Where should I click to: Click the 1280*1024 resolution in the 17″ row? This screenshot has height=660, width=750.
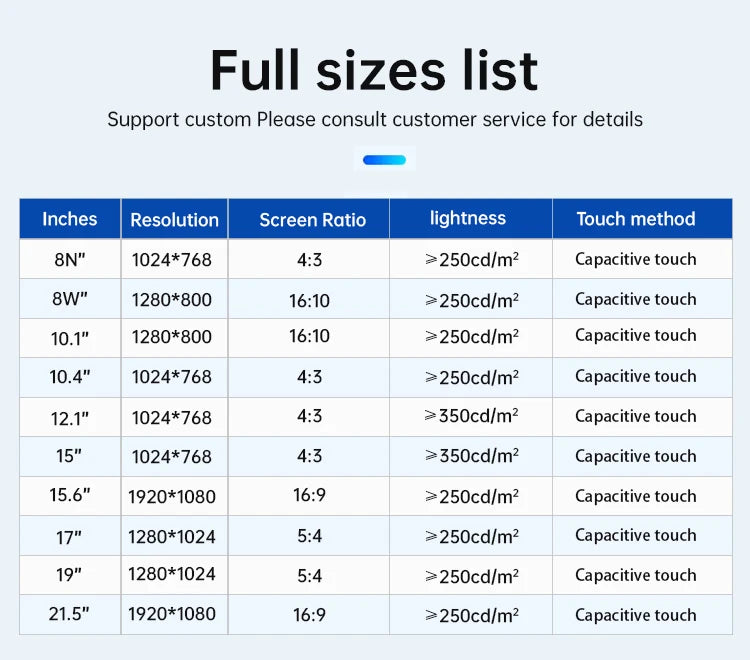pyautogui.click(x=172, y=536)
